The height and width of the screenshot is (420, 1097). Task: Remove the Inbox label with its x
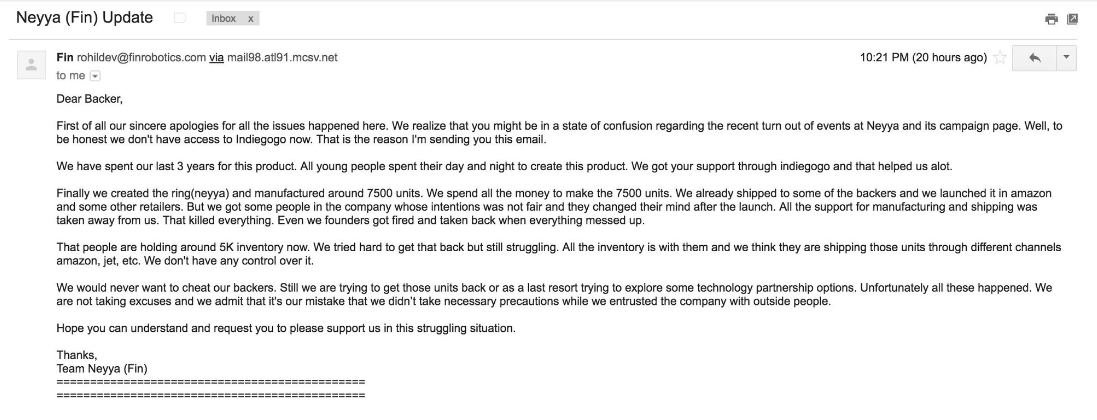(x=250, y=19)
